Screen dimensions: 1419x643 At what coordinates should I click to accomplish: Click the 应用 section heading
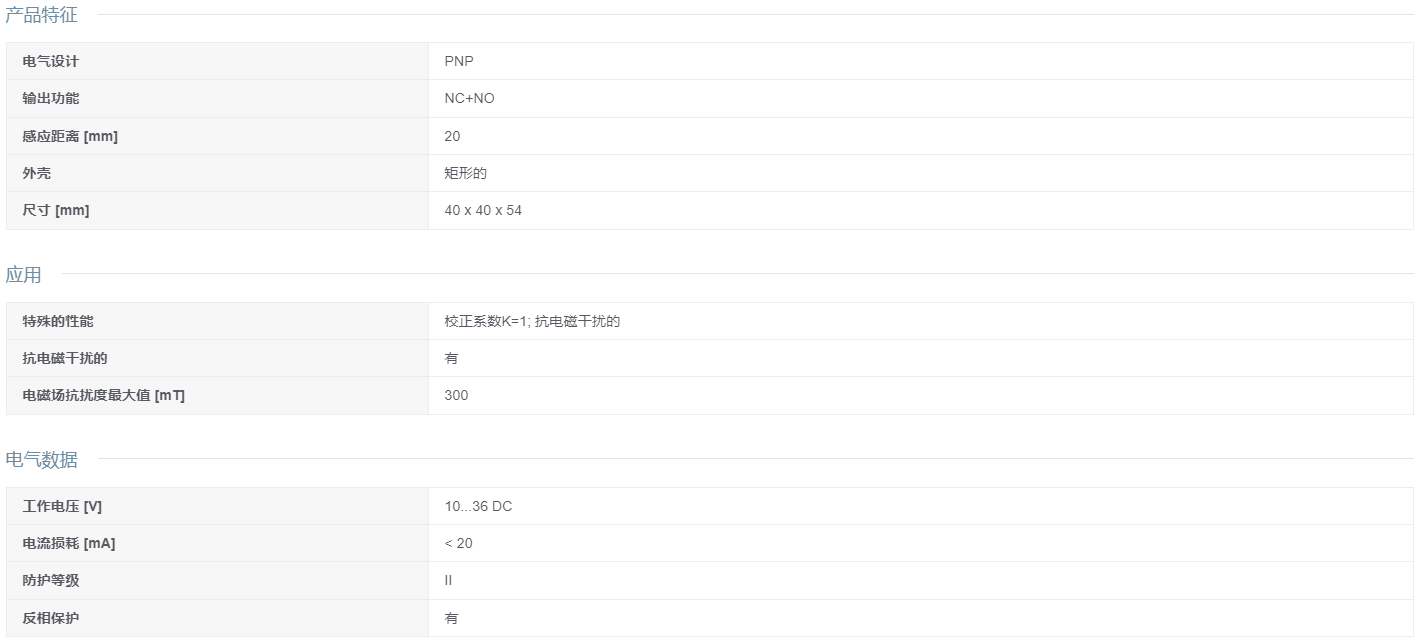[x=23, y=275]
